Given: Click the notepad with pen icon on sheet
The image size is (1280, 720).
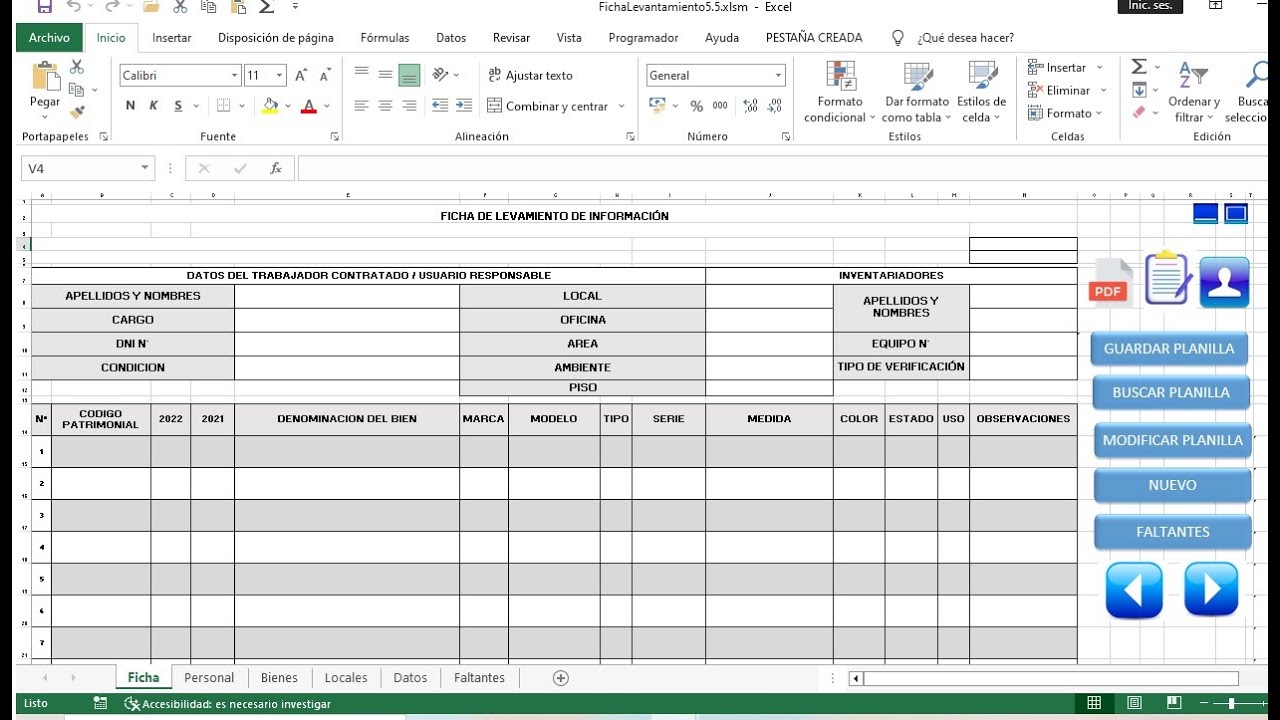Looking at the screenshot, I should click(1168, 279).
